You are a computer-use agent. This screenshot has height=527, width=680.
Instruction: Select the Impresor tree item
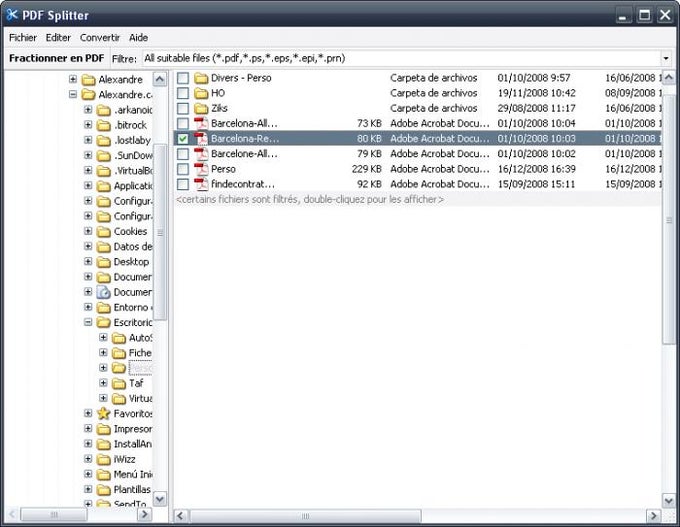pyautogui.click(x=133, y=429)
